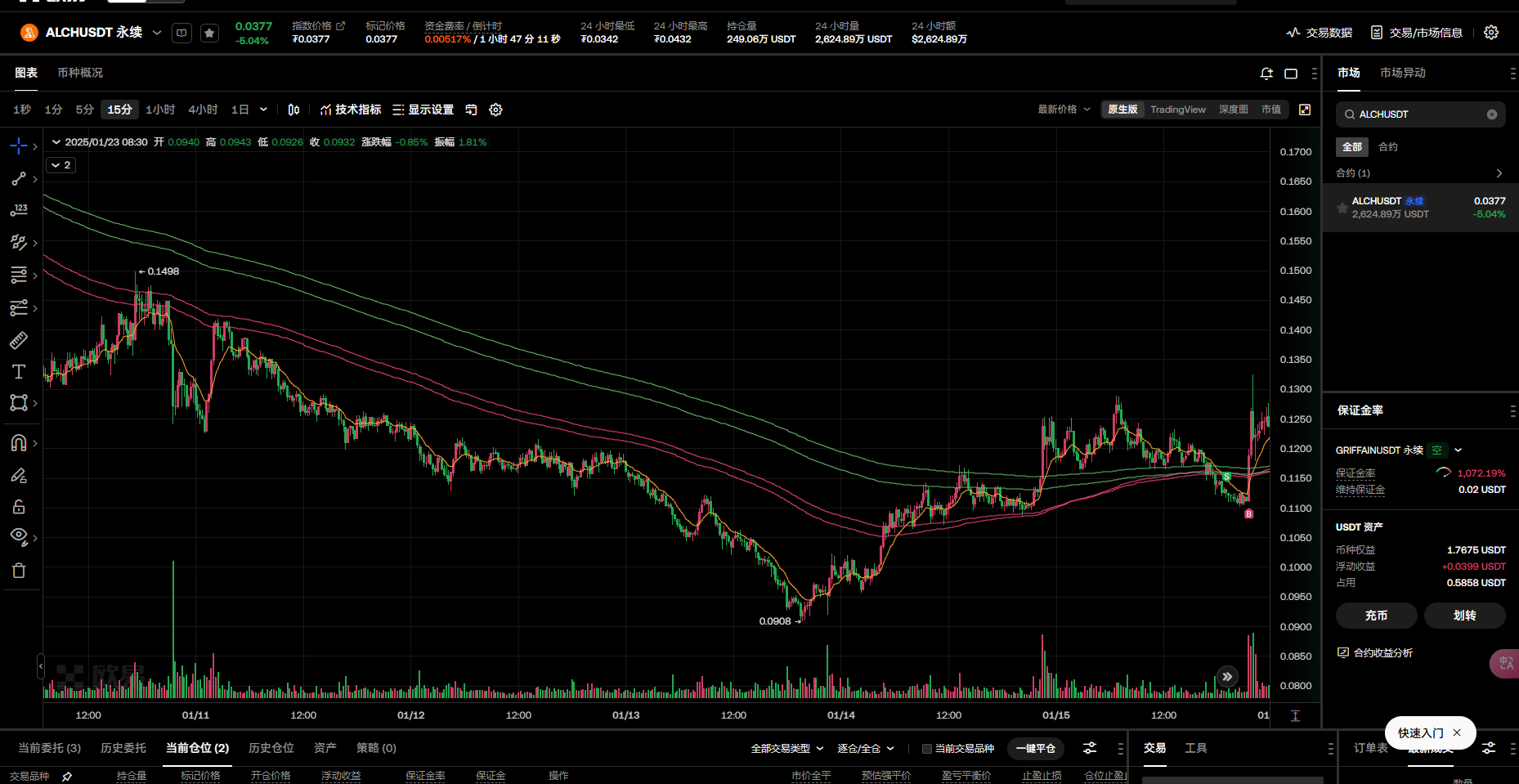Open 历史委托 tab
This screenshot has width=1519, height=784.
pyautogui.click(x=123, y=748)
